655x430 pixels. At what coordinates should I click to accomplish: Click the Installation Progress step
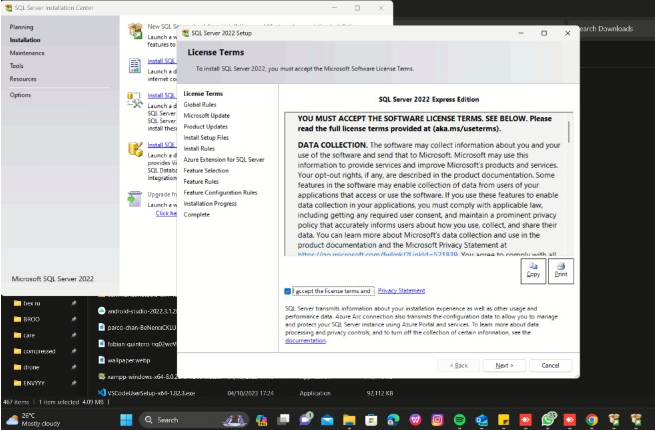point(210,204)
